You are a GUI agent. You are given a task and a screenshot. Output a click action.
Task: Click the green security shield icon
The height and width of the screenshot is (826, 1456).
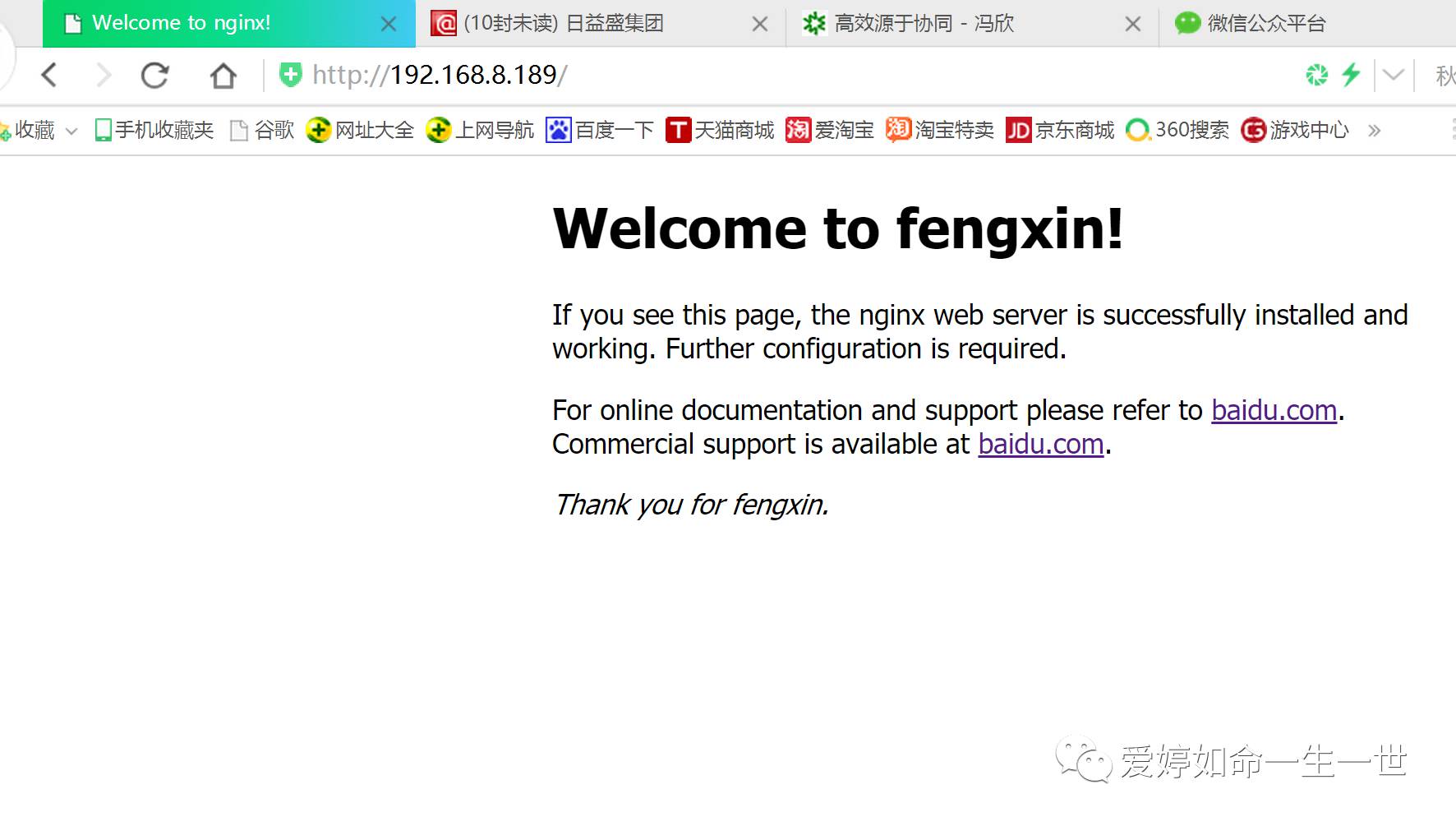(x=290, y=75)
